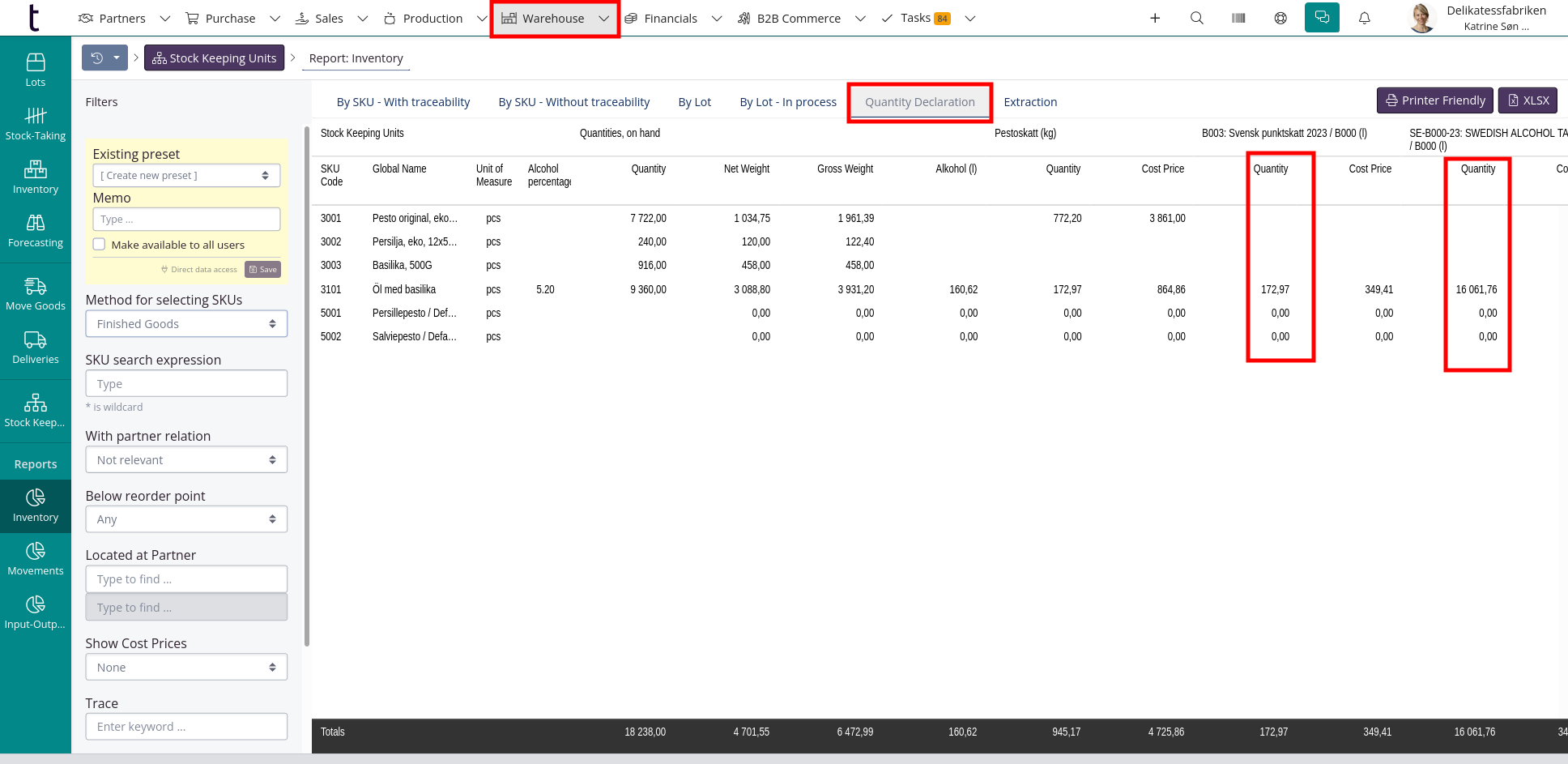The width and height of the screenshot is (1568, 764).
Task: Open the Show Cost Prices dropdown
Action: [186, 668]
